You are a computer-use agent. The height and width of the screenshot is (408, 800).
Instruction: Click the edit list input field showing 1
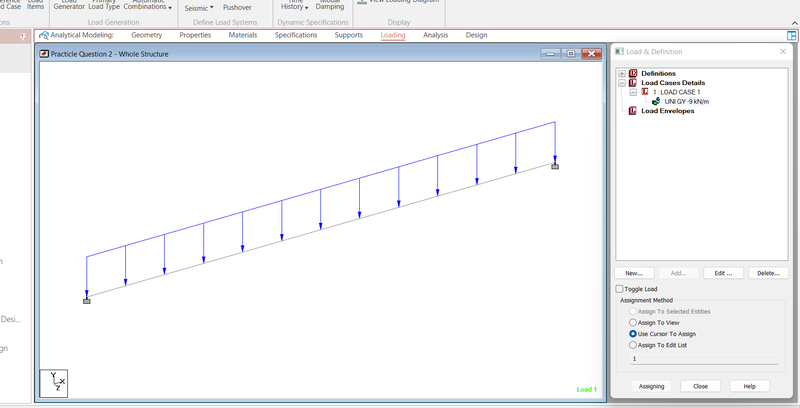(x=704, y=359)
